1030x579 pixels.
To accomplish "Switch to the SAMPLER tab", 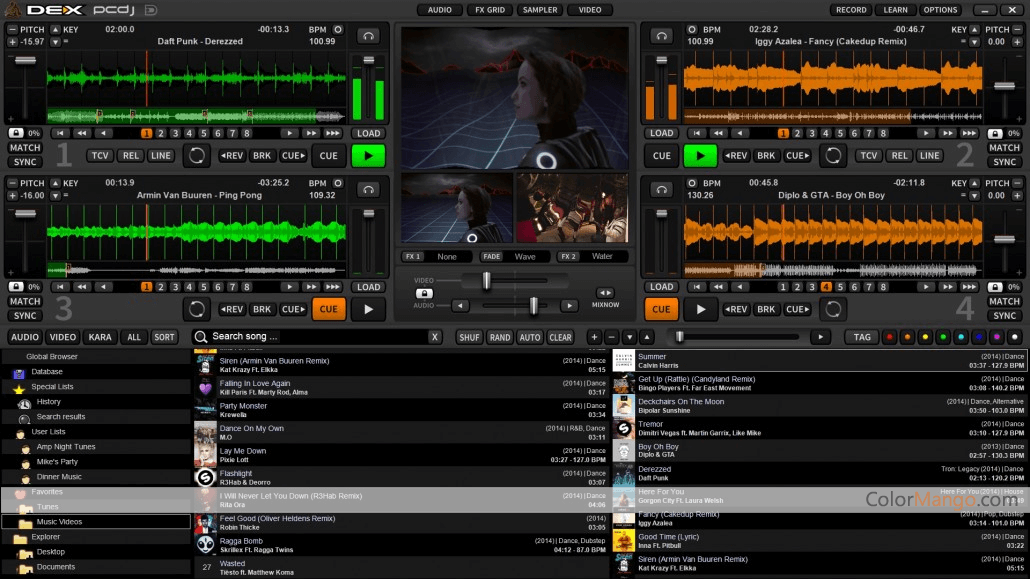I will (540, 10).
